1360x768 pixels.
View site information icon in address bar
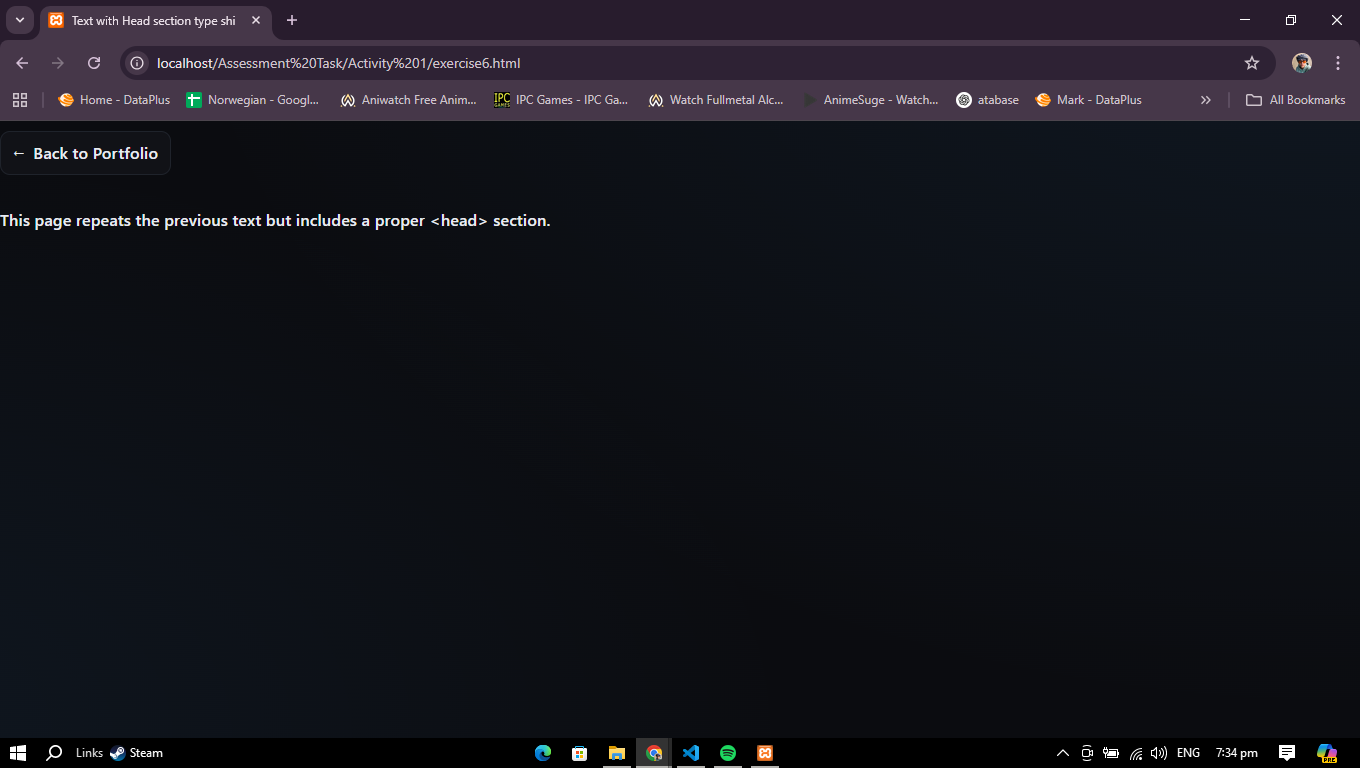click(x=138, y=63)
